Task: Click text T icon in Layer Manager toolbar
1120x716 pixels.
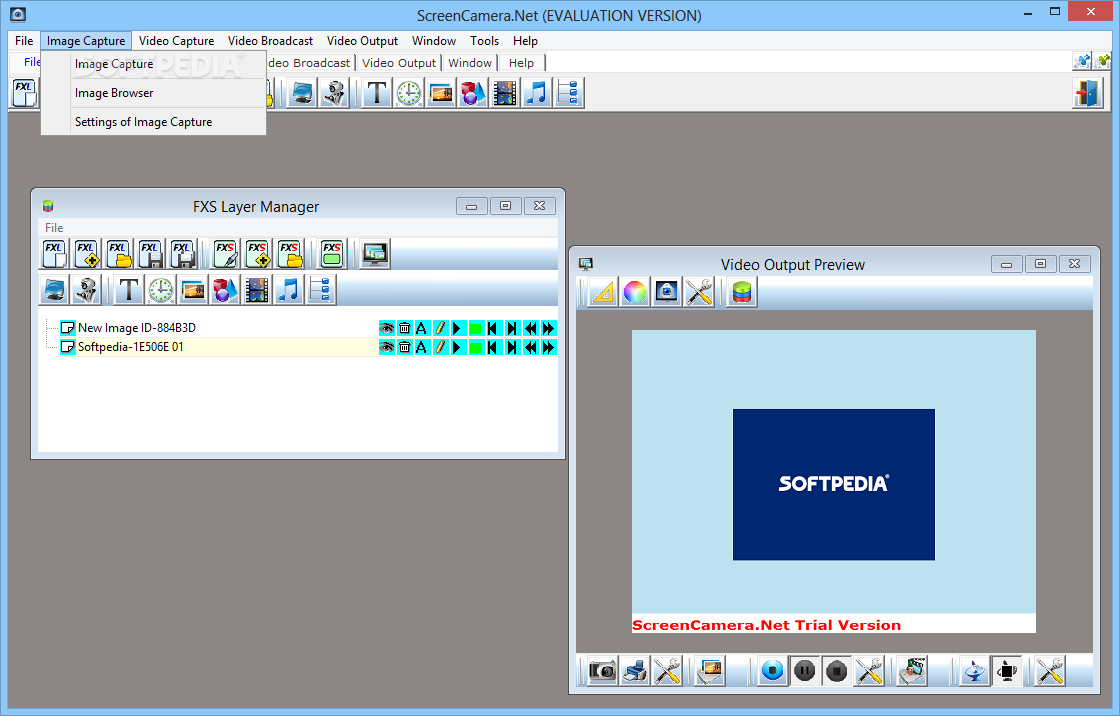Action: point(129,290)
